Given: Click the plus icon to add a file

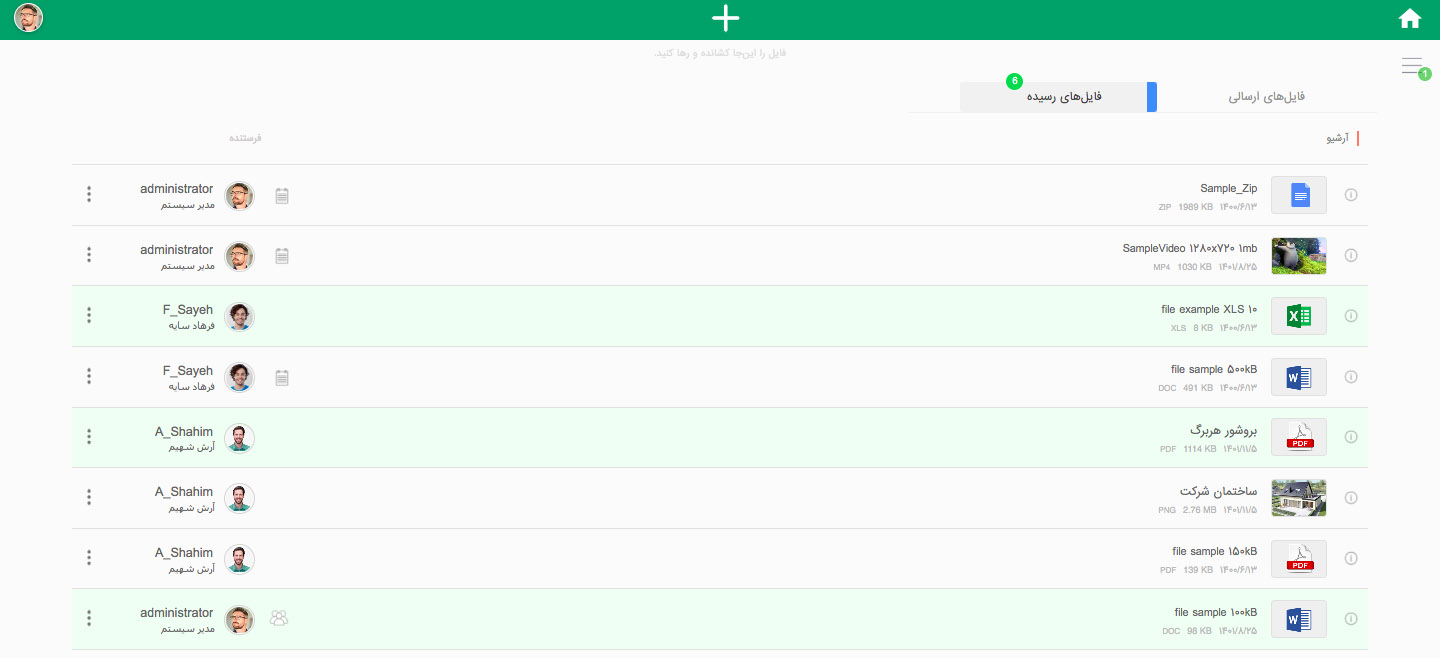Looking at the screenshot, I should click(725, 18).
